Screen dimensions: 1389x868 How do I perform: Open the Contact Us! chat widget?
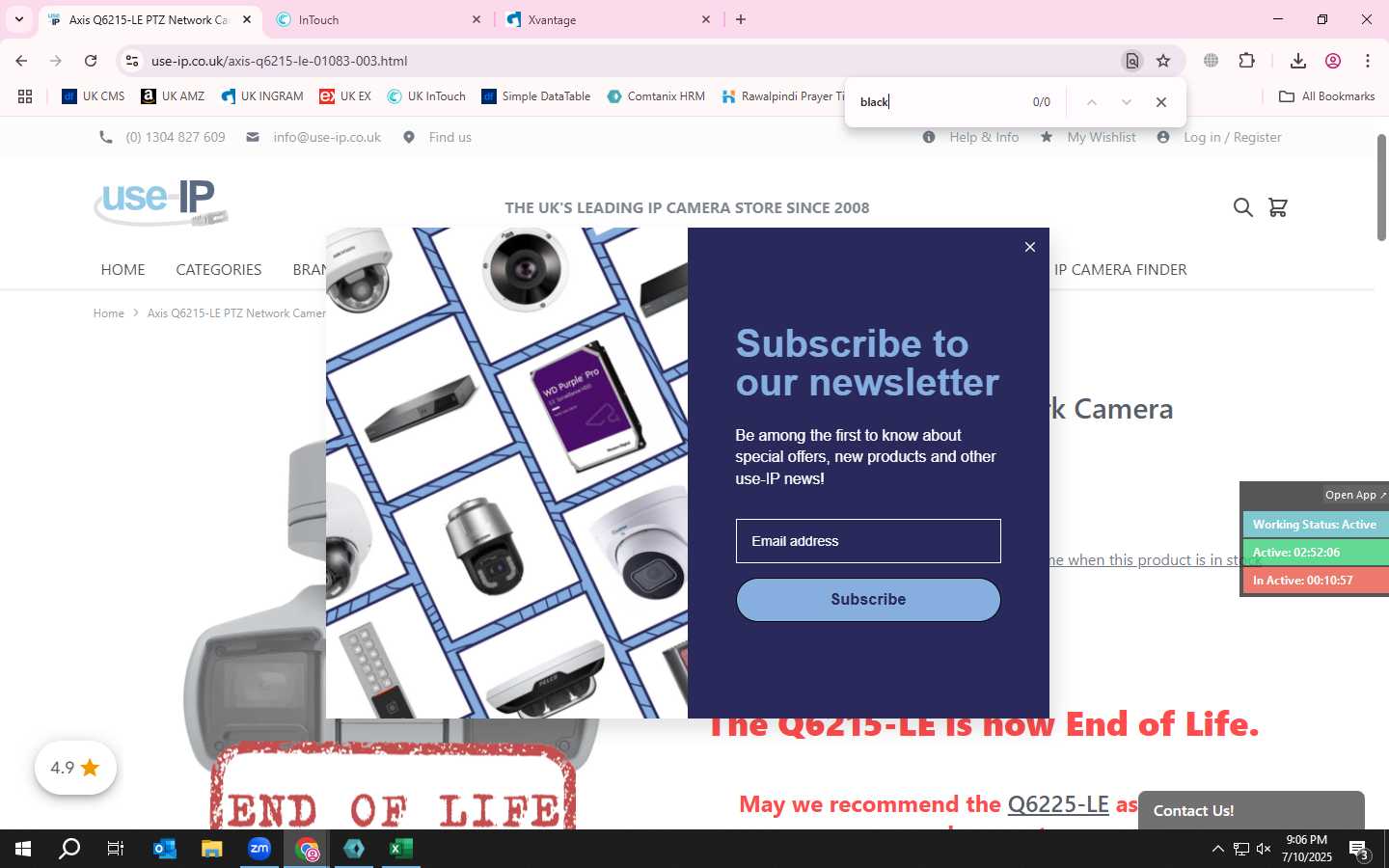[x=1251, y=810]
